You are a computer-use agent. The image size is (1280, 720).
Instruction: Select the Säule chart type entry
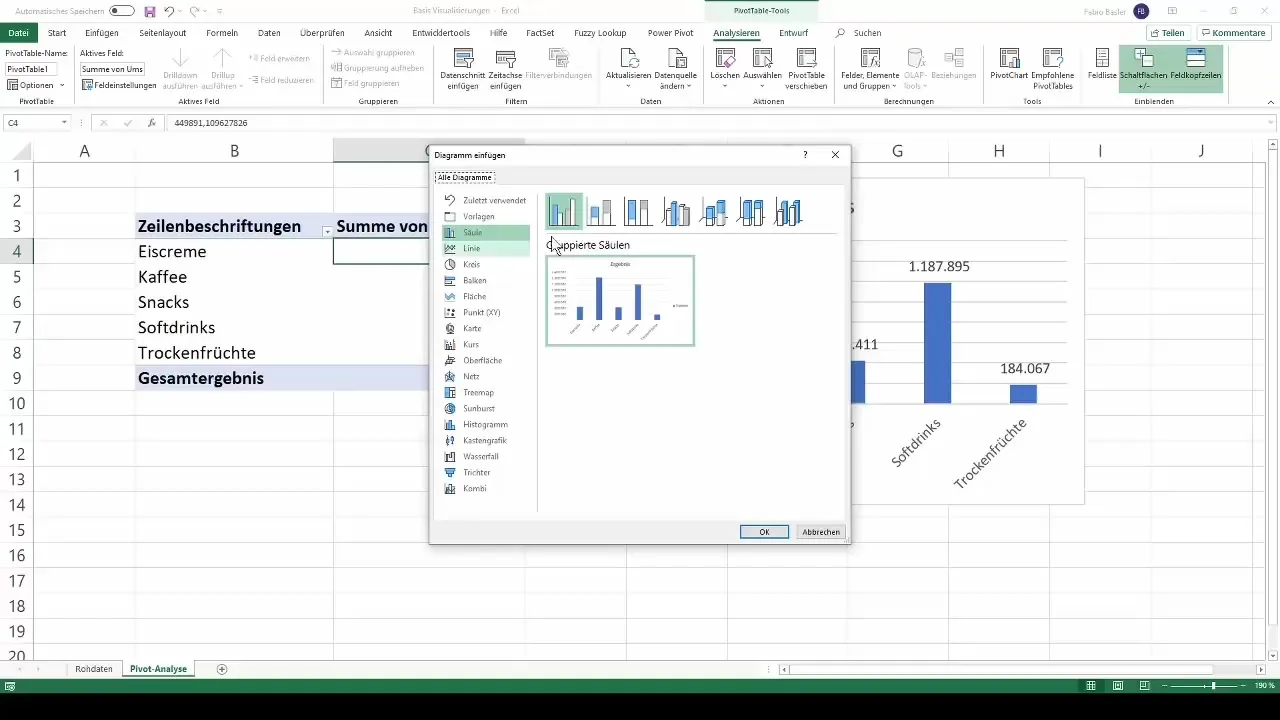(485, 232)
